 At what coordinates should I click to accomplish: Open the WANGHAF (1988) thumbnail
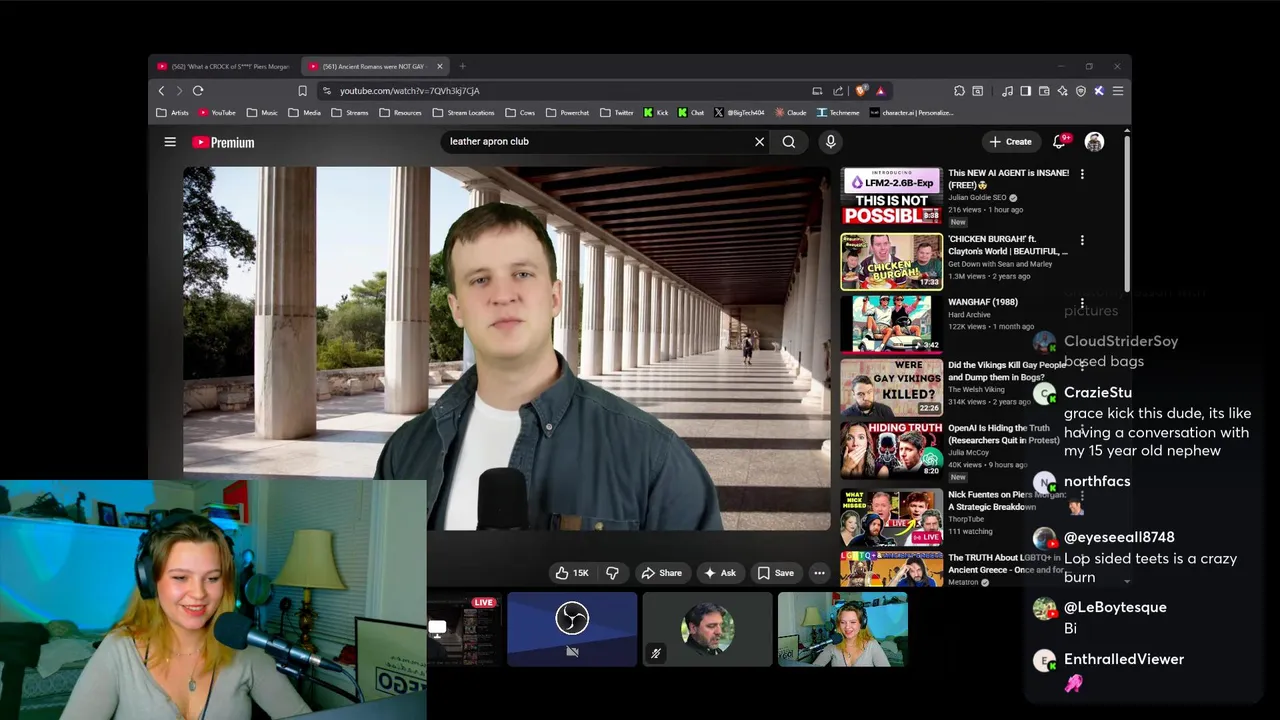(x=891, y=324)
